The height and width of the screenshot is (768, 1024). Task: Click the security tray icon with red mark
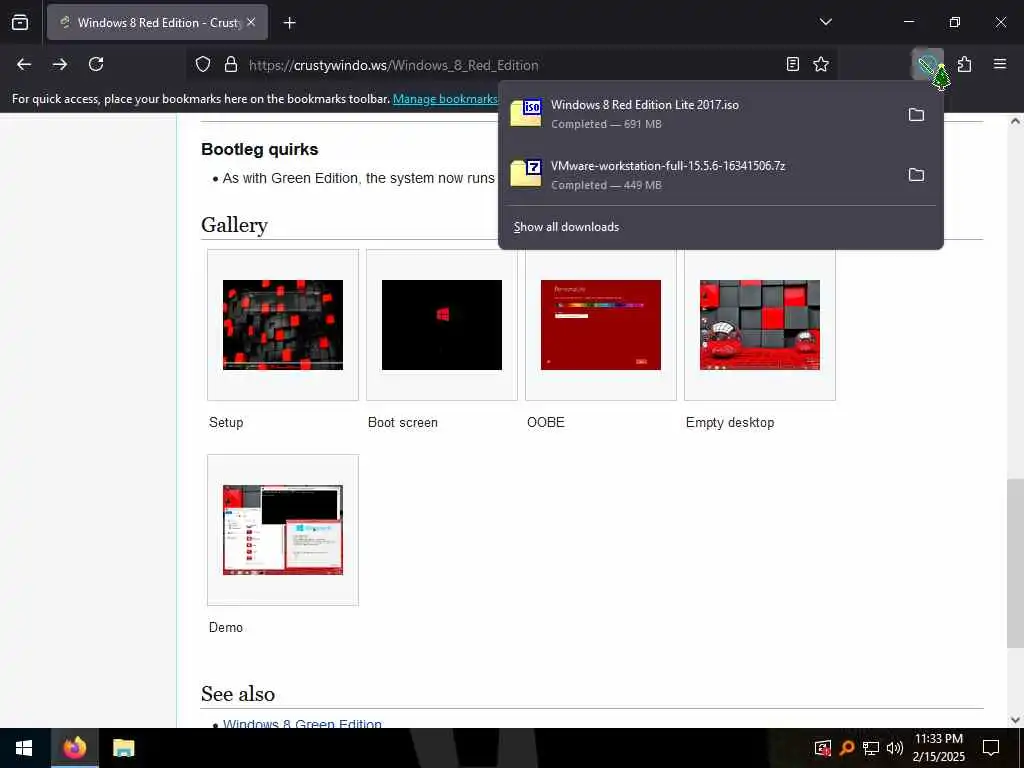click(x=822, y=748)
